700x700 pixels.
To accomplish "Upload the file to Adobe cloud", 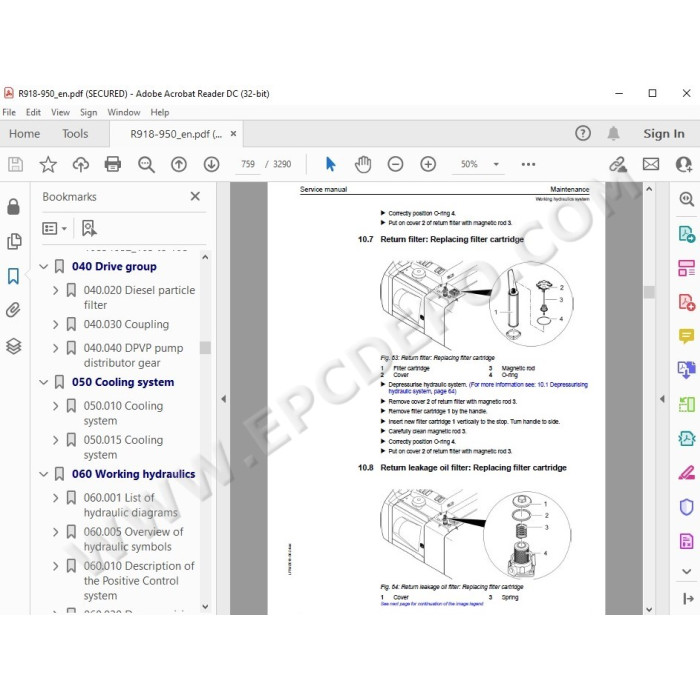I will [x=80, y=164].
